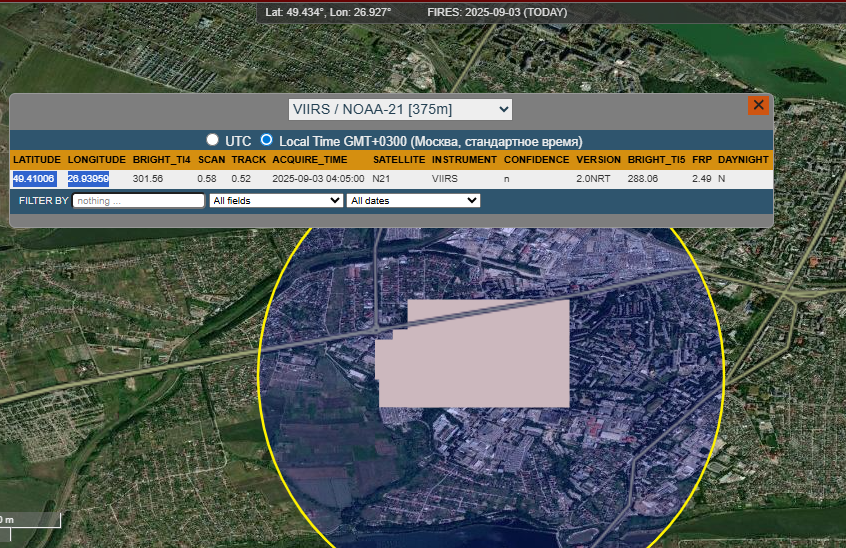The width and height of the screenshot is (846, 548).
Task: Click scan value 0.58
Action: (x=207, y=179)
